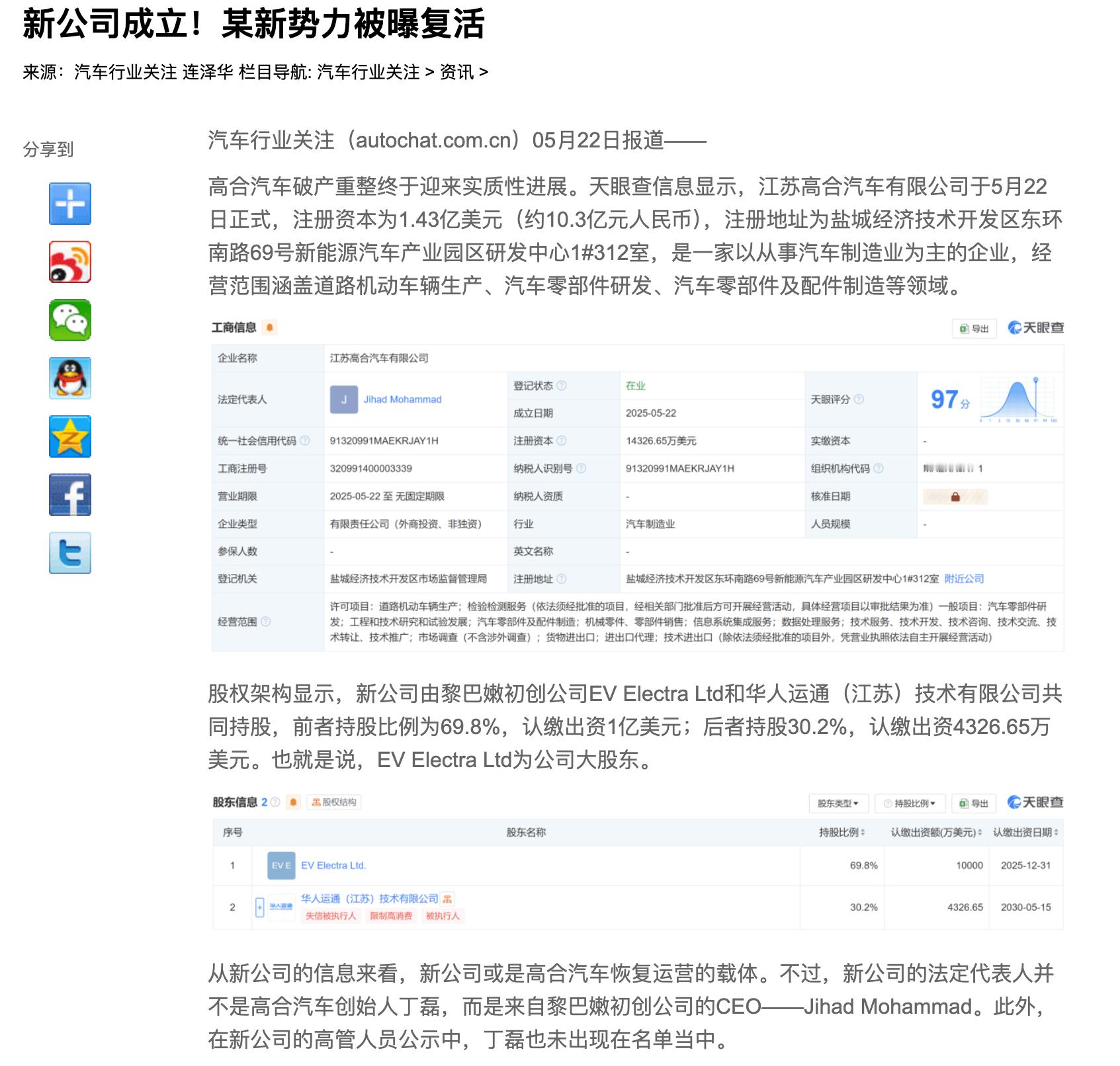Share article via WeChat icon
Image resolution: width=1120 pixels, height=1066 pixels.
70,320
